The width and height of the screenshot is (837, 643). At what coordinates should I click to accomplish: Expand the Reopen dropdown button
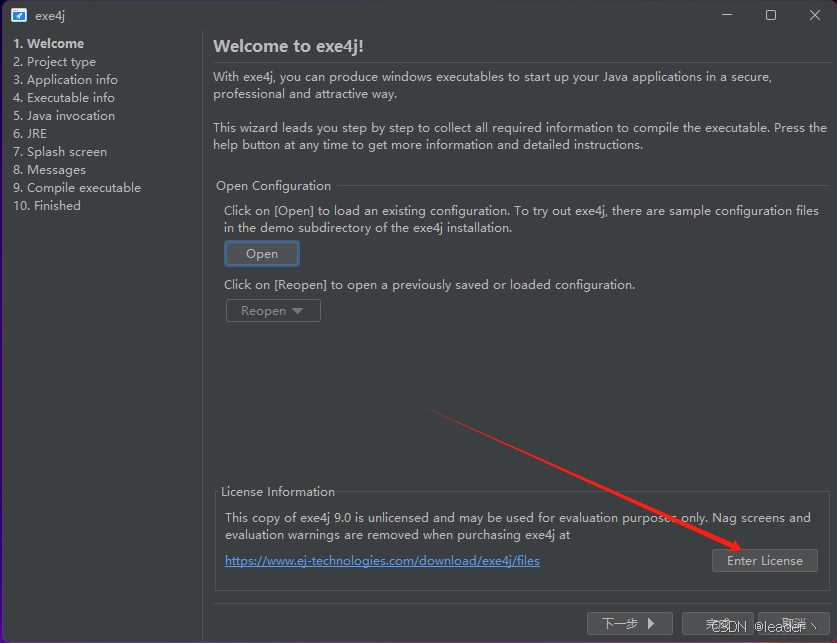[273, 311]
